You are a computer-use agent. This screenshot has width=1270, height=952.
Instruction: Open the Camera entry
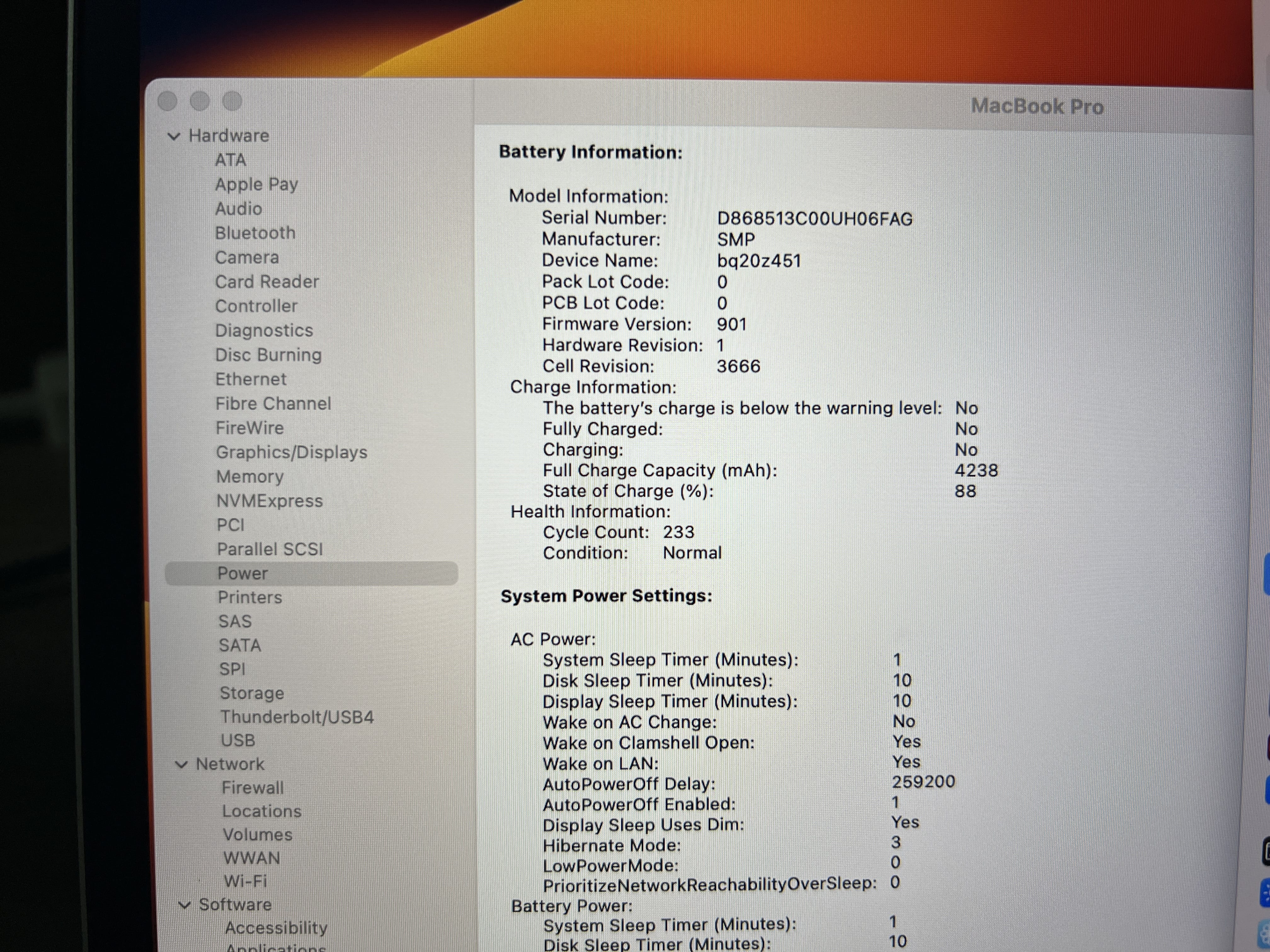[247, 257]
